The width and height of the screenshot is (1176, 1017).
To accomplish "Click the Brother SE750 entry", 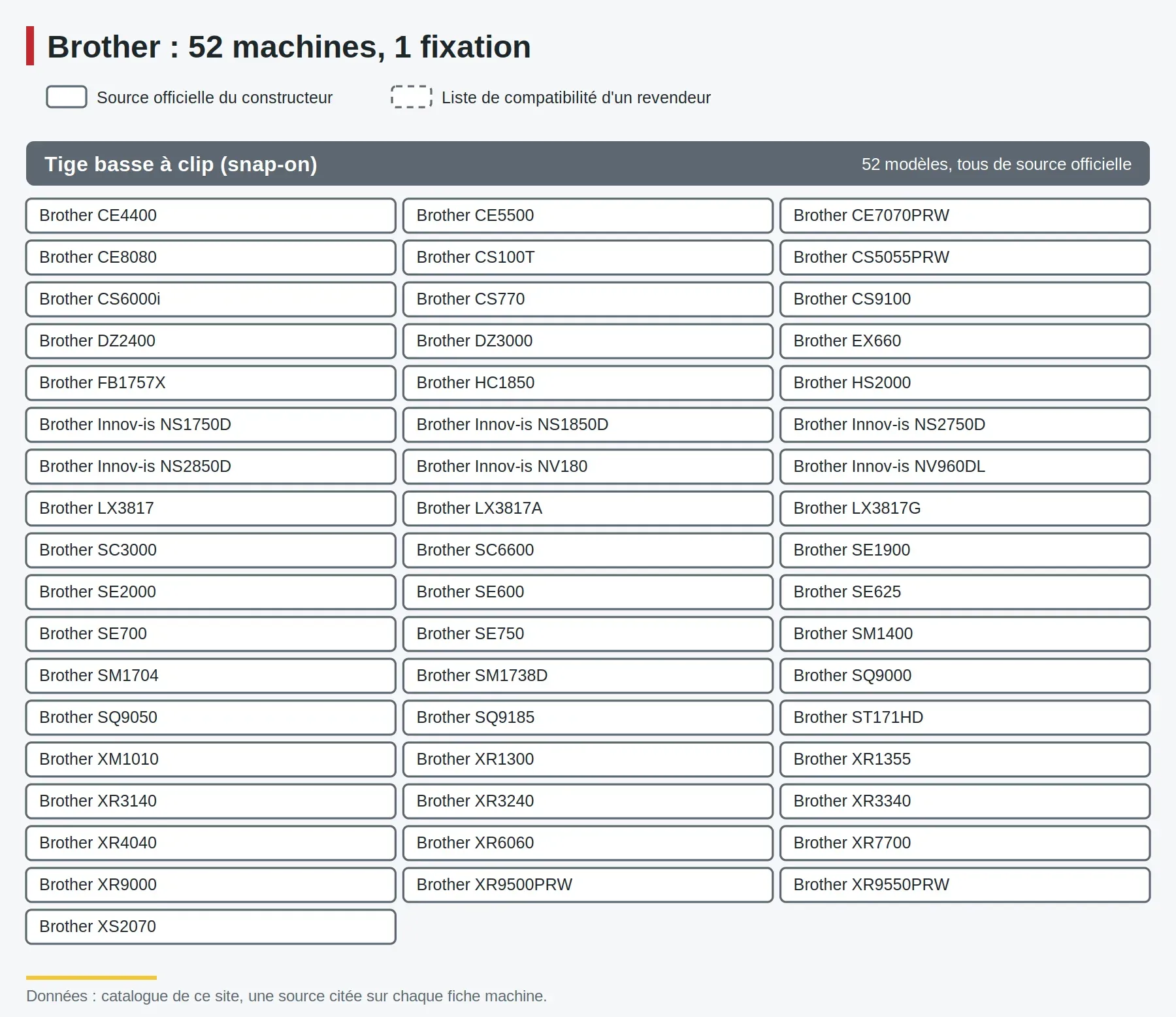I will tap(587, 634).
